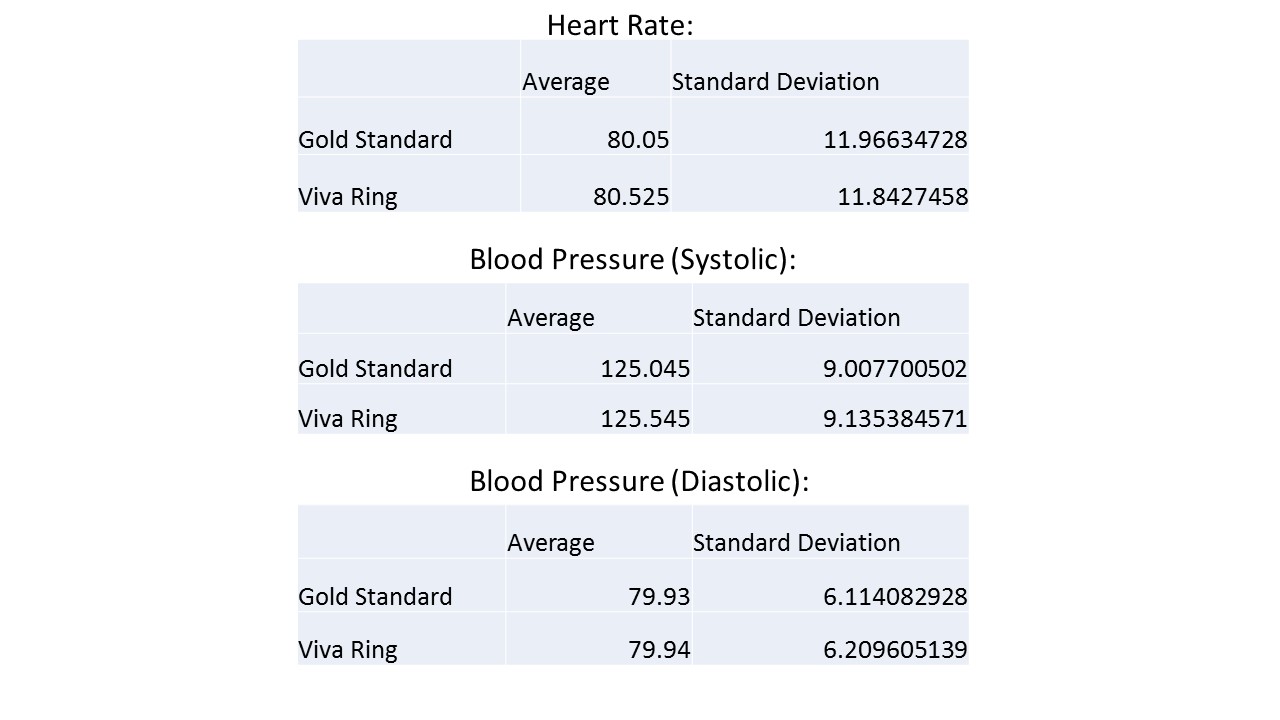The width and height of the screenshot is (1280, 720).
Task: Click the value 11.96634728 in Heart Rate table
Action: 895,139
